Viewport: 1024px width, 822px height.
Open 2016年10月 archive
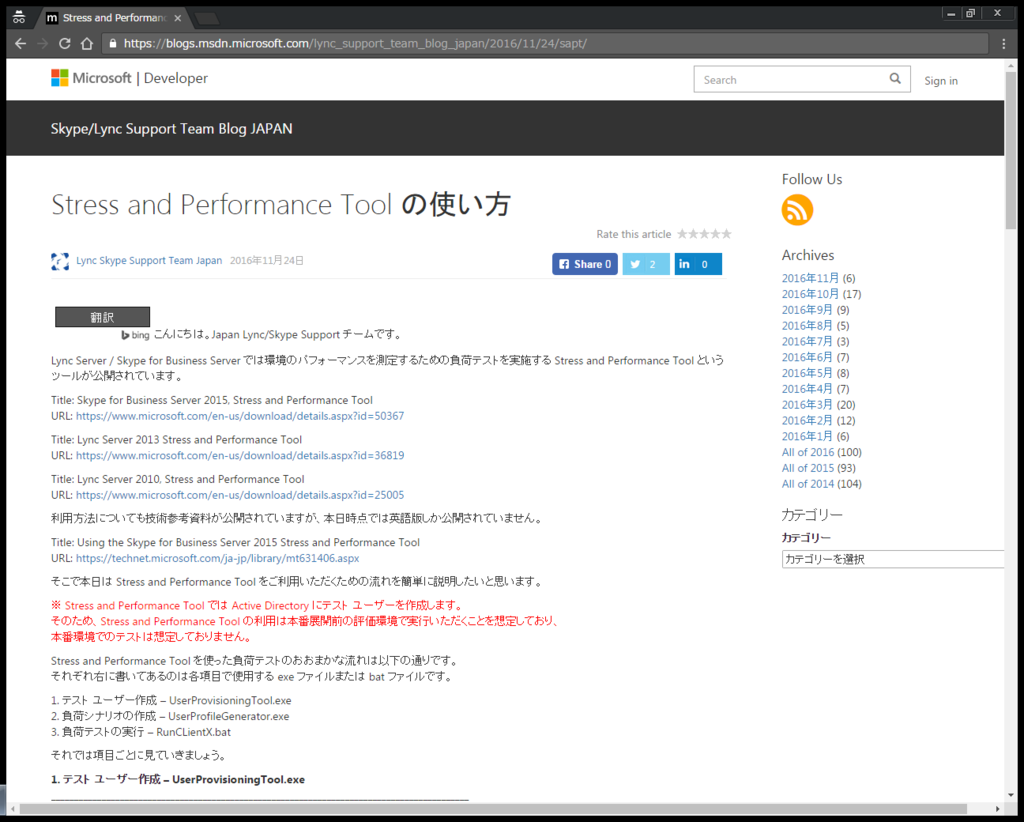810,294
